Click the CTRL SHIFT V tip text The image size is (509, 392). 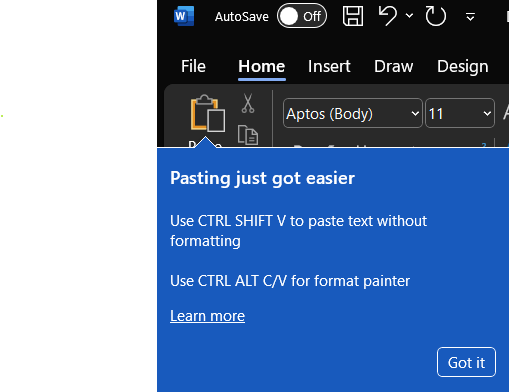pos(298,231)
